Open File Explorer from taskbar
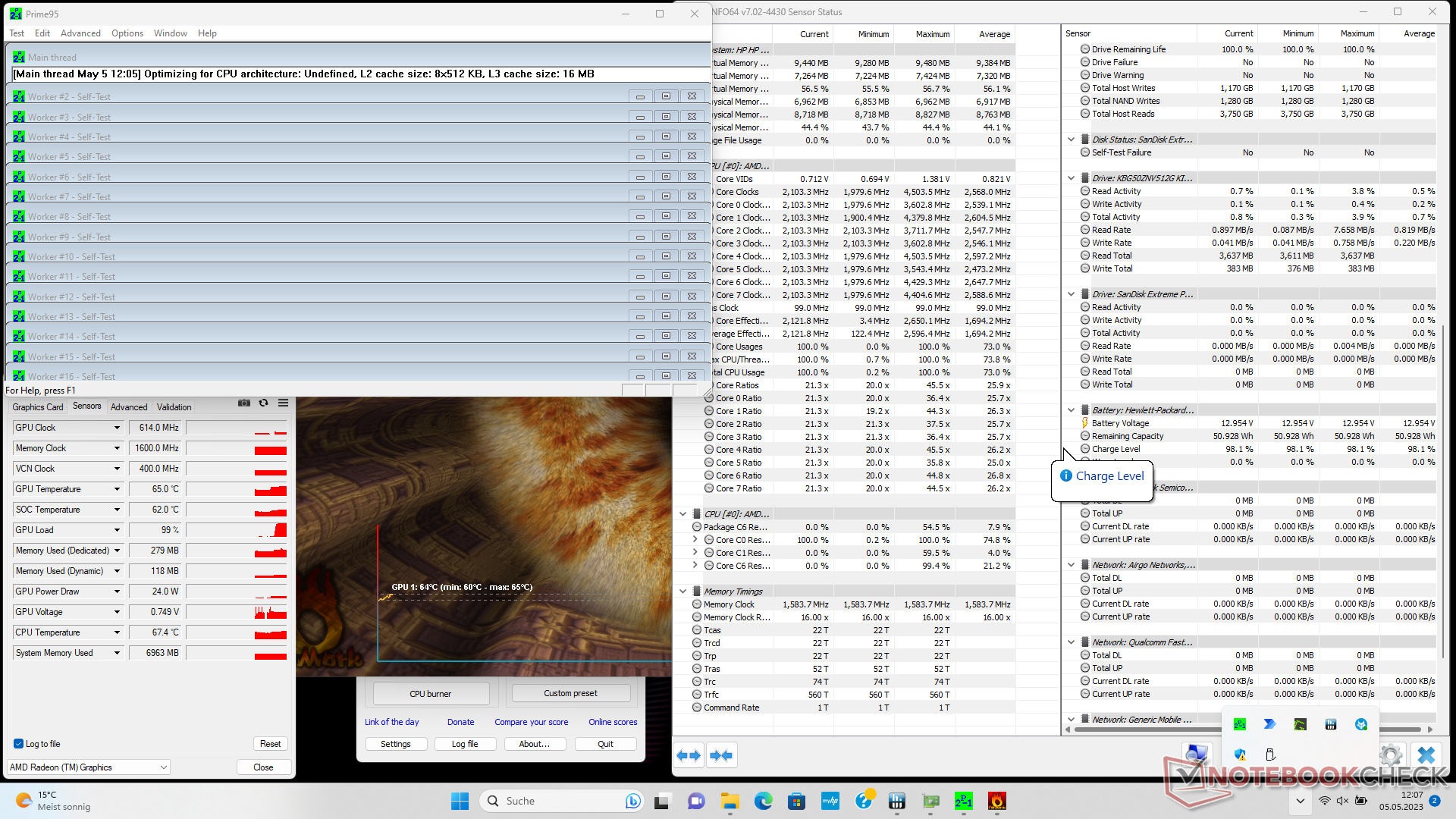Screen dimensions: 1456x819 730,801
